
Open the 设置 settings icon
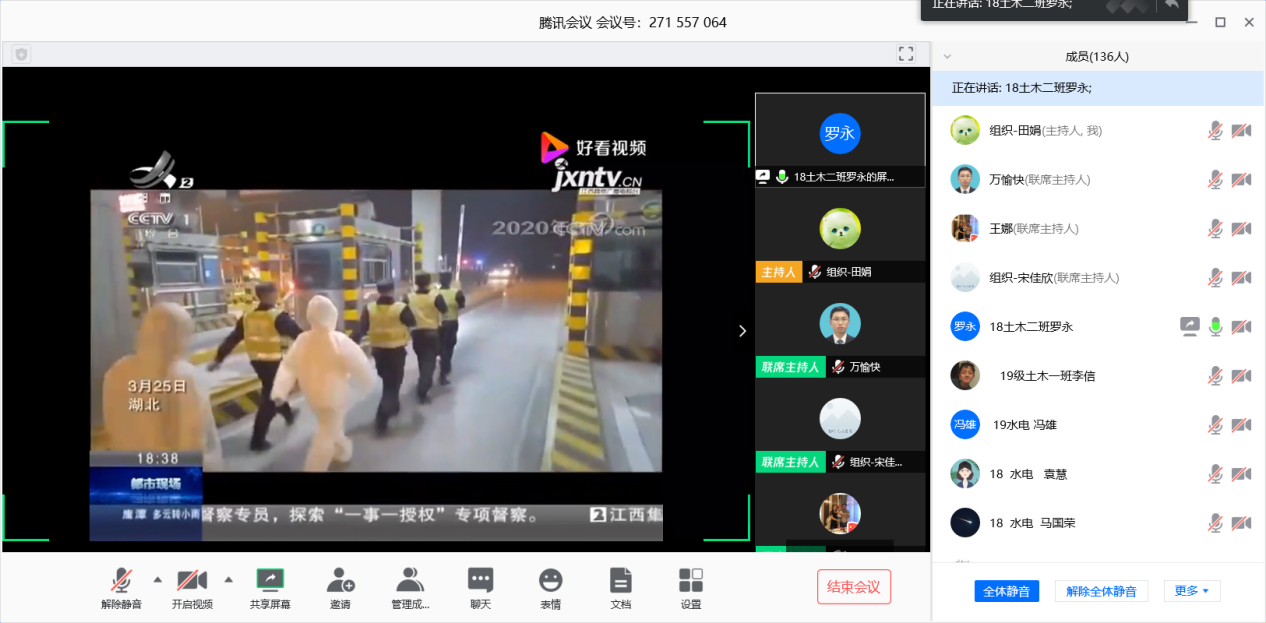[690, 581]
